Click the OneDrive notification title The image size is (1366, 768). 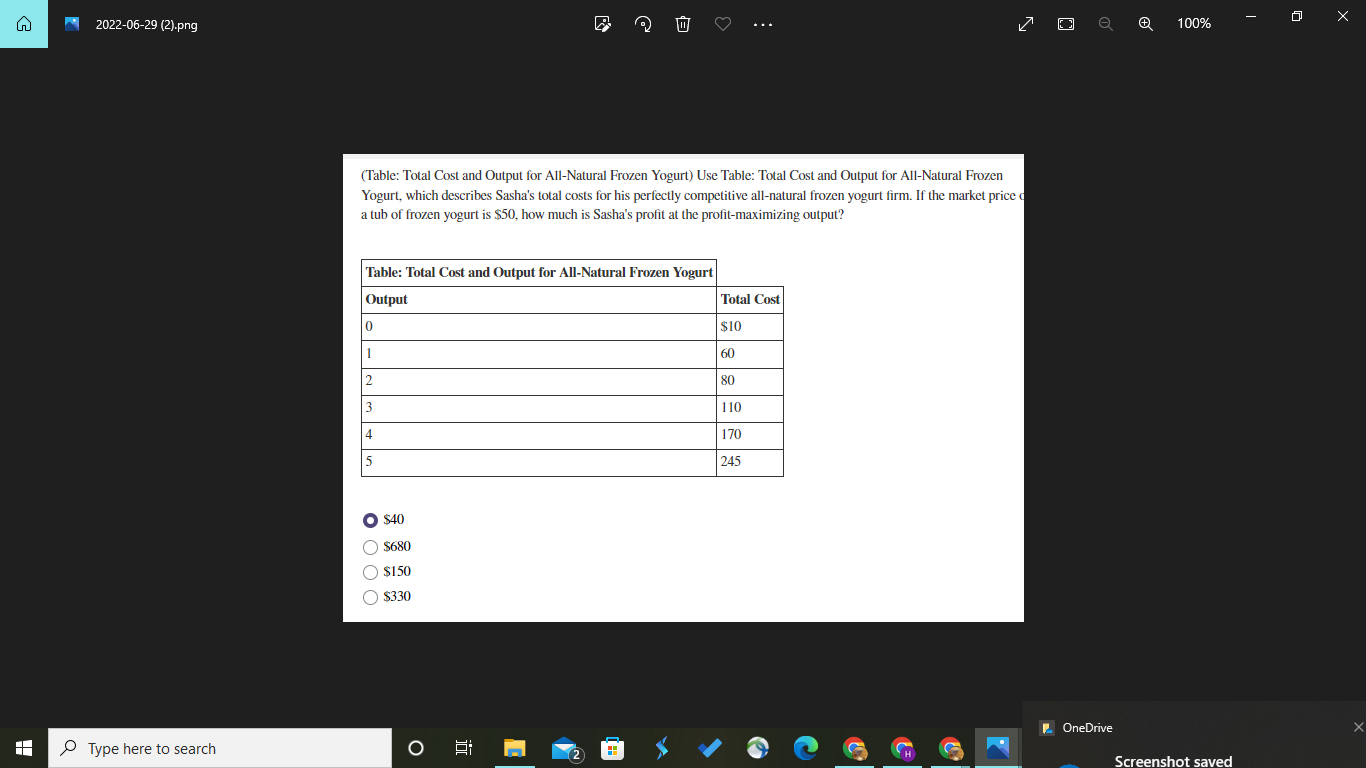point(1087,728)
